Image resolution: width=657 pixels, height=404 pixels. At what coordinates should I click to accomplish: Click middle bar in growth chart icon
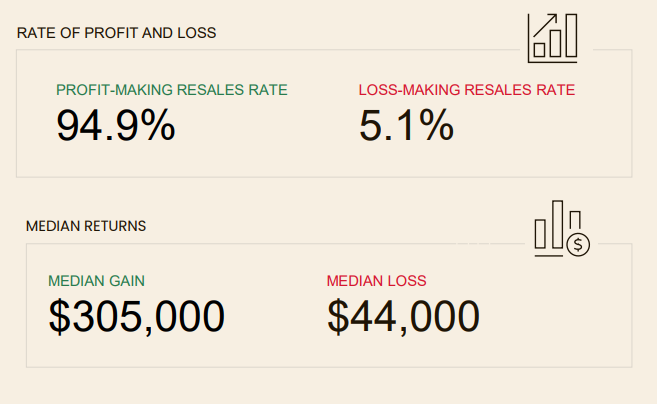coord(554,43)
